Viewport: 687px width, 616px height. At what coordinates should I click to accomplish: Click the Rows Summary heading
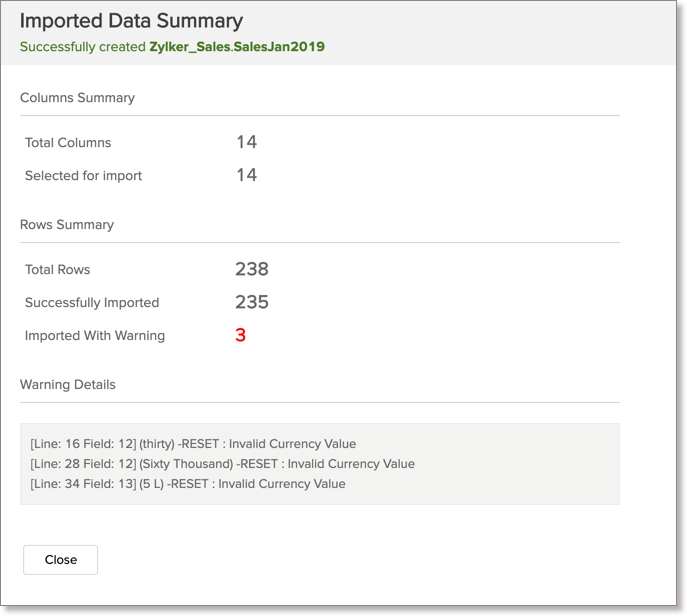pyautogui.click(x=67, y=225)
